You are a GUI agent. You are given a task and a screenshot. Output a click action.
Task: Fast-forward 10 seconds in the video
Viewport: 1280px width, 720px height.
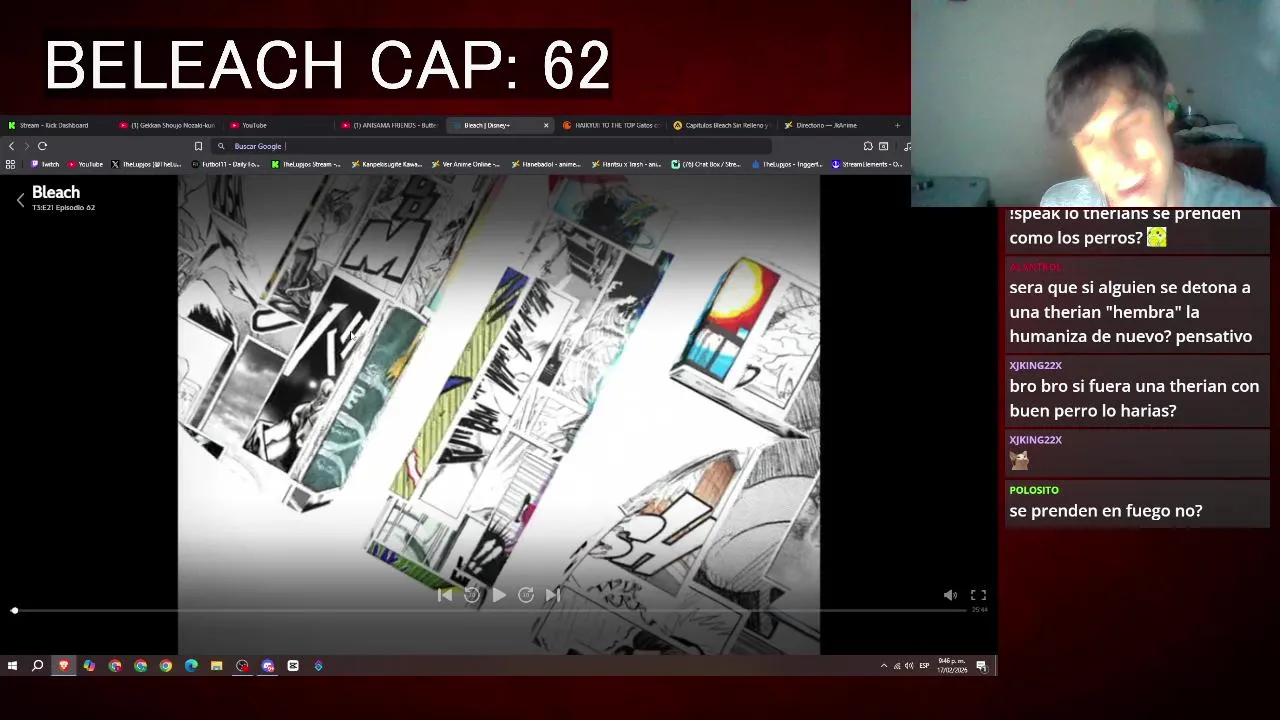click(525, 595)
